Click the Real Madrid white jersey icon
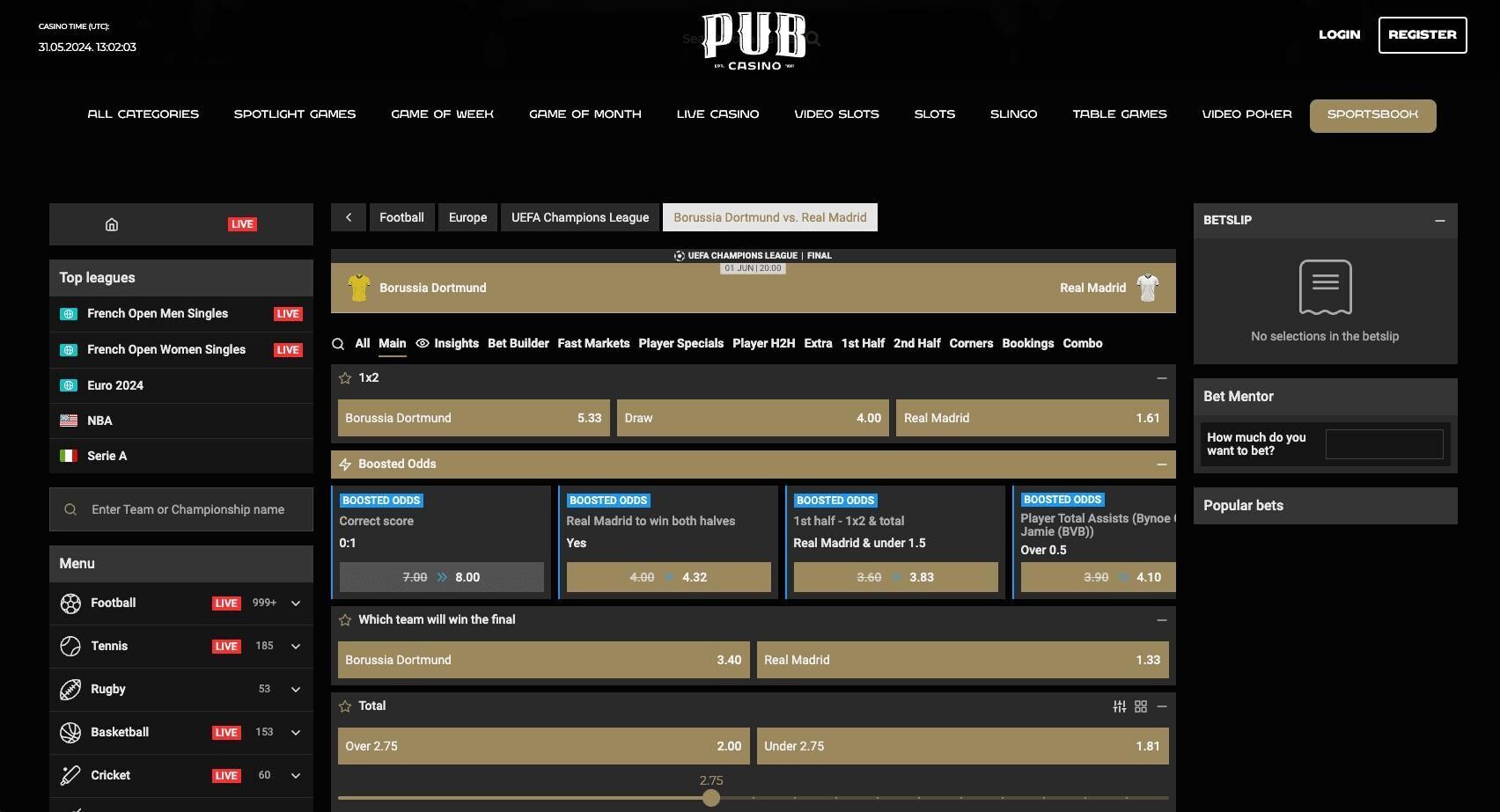Image resolution: width=1500 pixels, height=812 pixels. click(1148, 288)
